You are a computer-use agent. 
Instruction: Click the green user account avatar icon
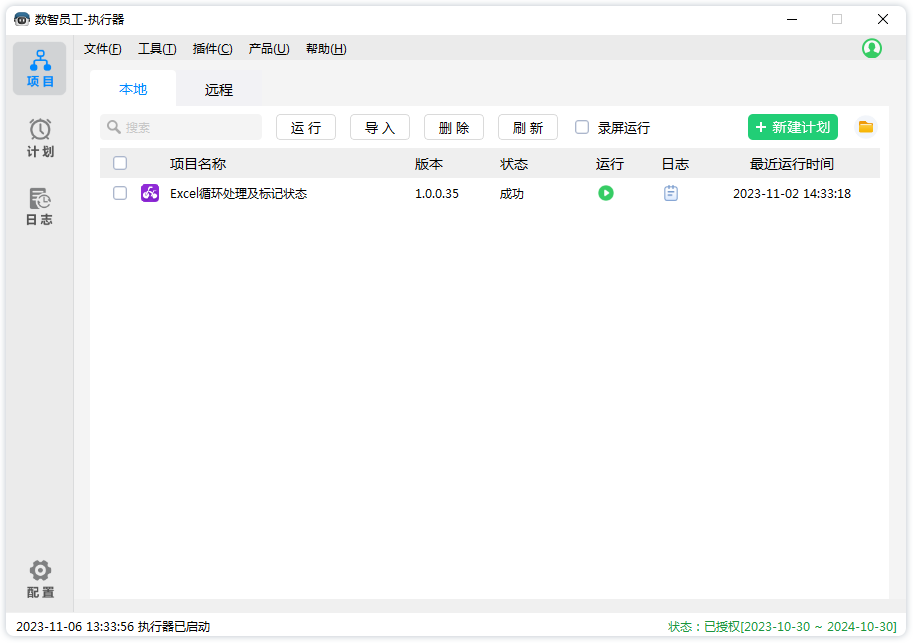tap(871, 48)
